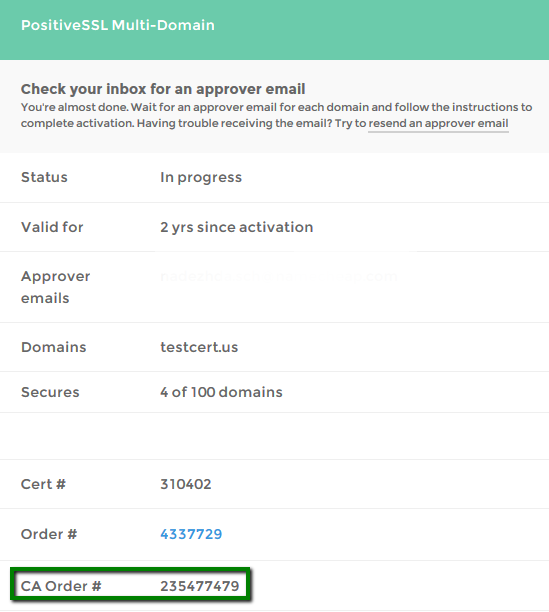Click the Order # label
This screenshot has height=612, width=549.
pyautogui.click(x=49, y=534)
